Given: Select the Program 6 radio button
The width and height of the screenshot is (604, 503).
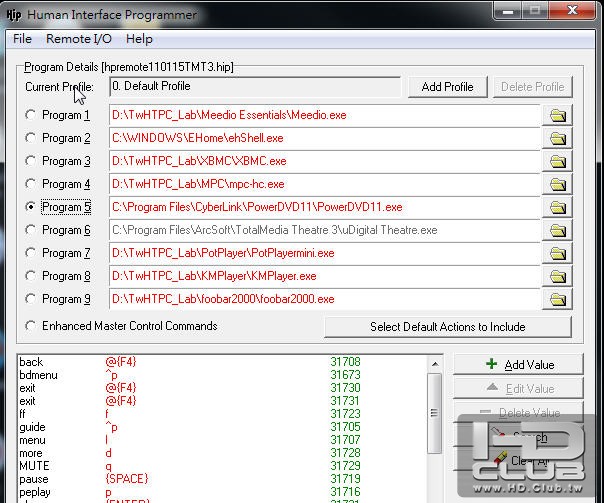Looking at the screenshot, I should (30, 230).
